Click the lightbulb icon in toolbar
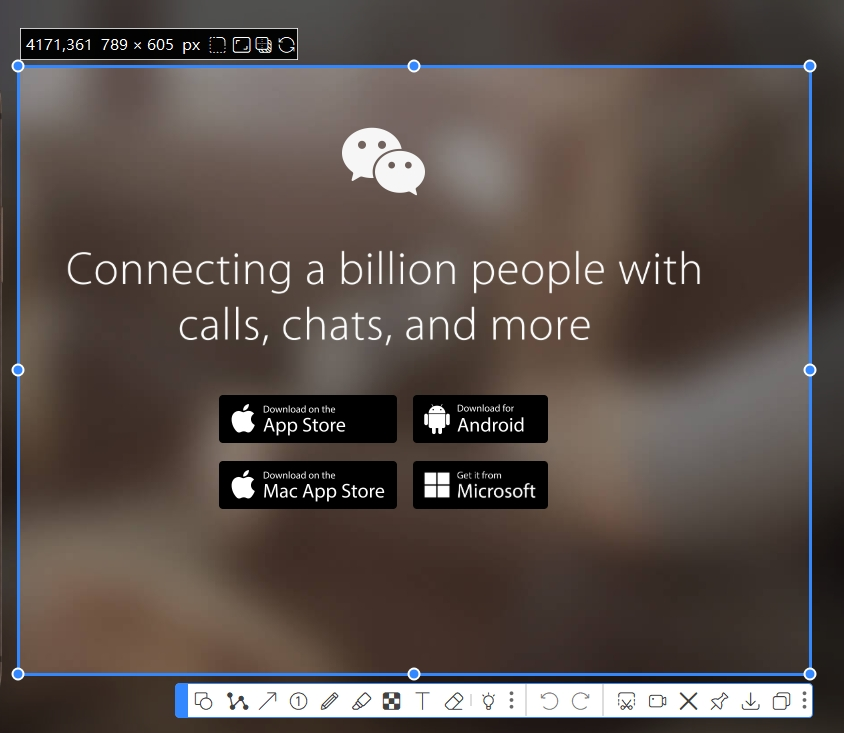This screenshot has height=733, width=844. pos(488,701)
